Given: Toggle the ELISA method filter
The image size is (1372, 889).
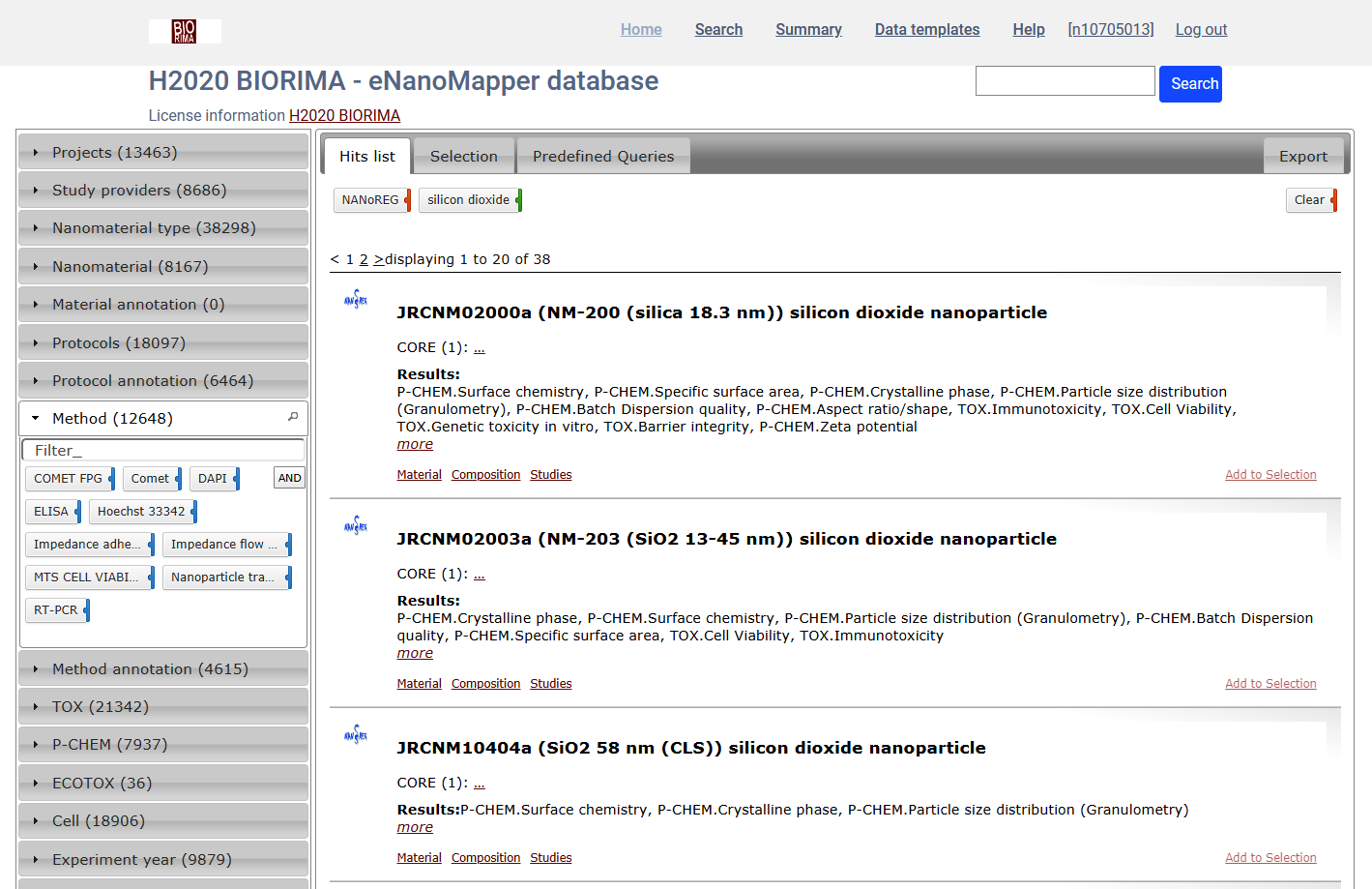Looking at the screenshot, I should pos(51,512).
